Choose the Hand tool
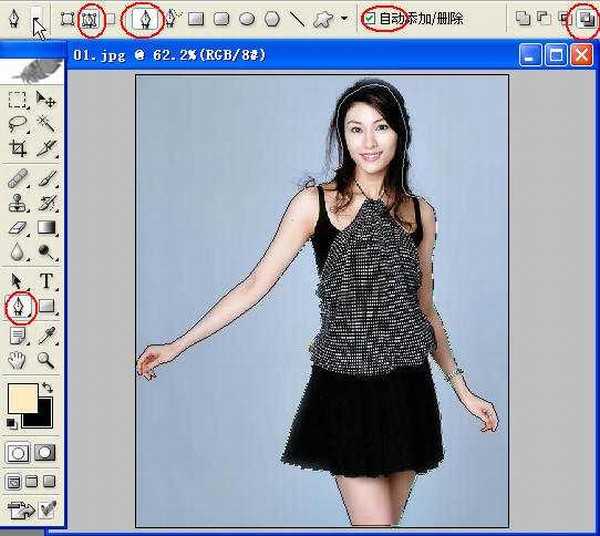The height and width of the screenshot is (536, 600). coord(18,360)
